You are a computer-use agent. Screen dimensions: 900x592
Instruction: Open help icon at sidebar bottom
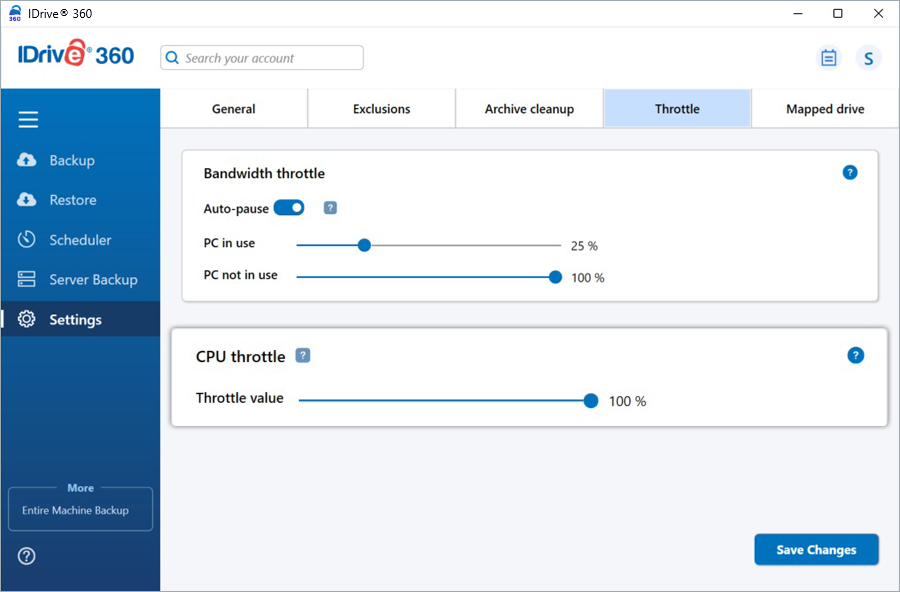pos(27,556)
